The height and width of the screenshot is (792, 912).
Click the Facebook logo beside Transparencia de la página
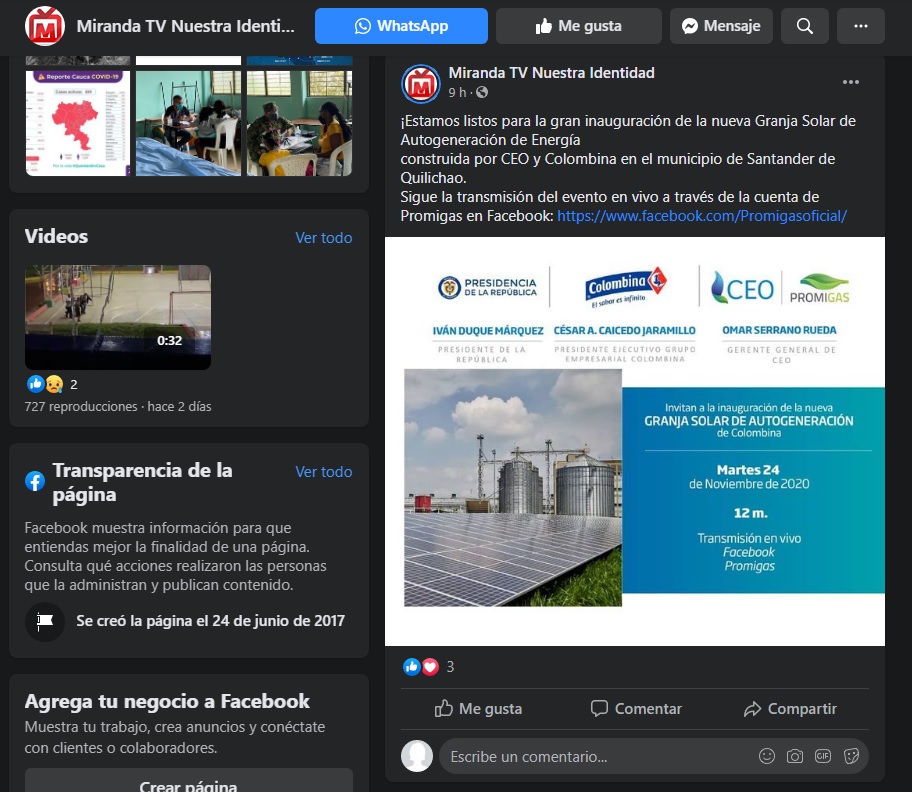click(x=35, y=481)
